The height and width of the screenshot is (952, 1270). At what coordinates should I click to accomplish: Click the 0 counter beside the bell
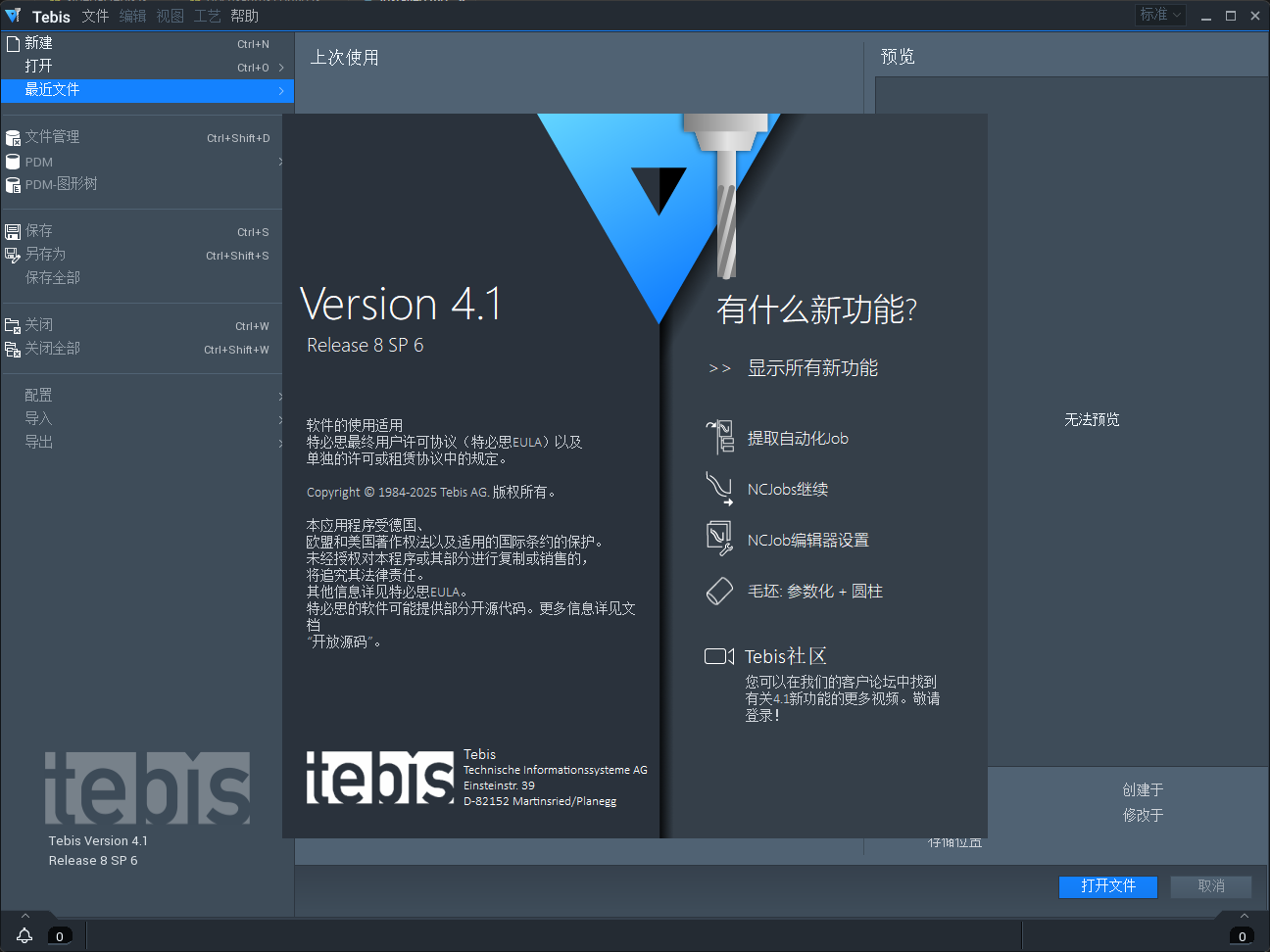click(60, 936)
